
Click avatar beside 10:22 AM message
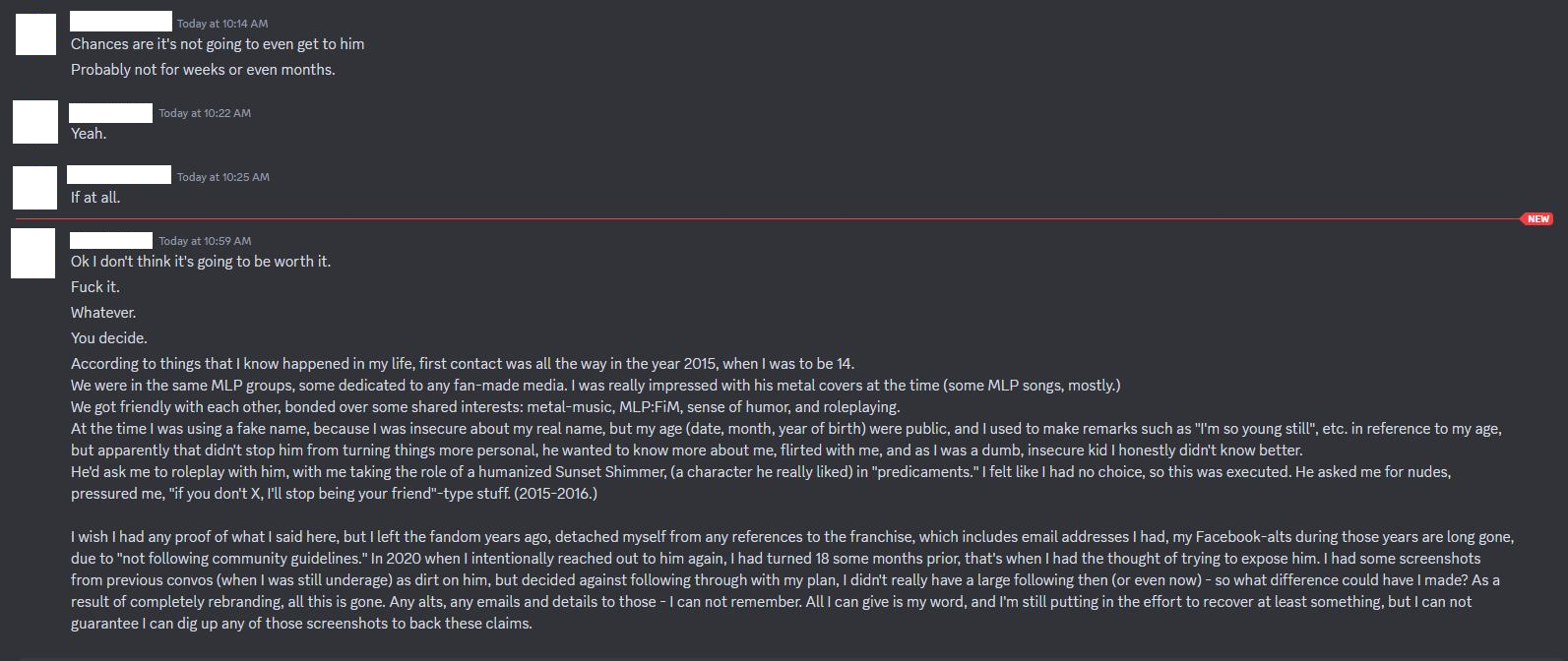pos(35,122)
